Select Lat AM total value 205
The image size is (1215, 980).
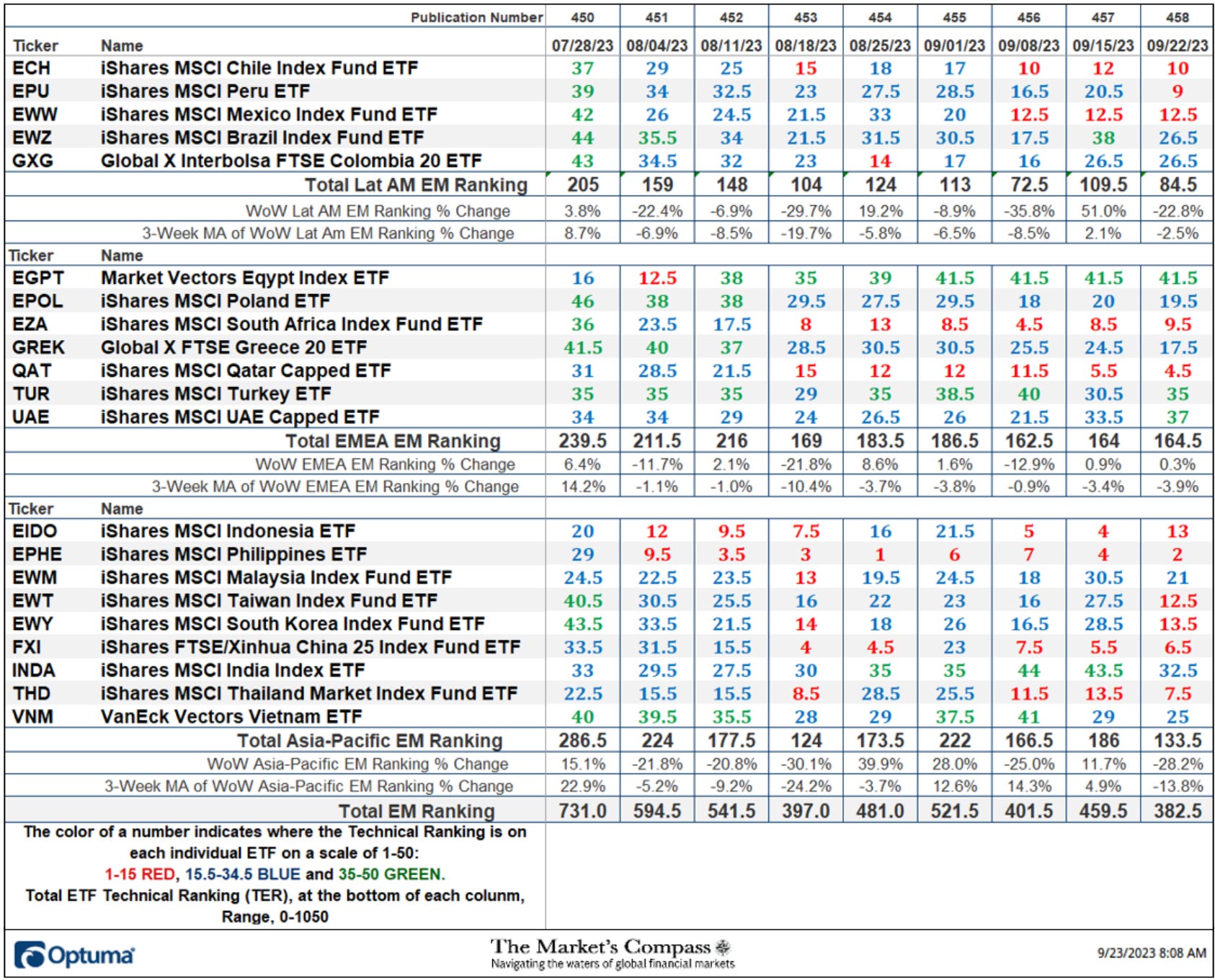[x=583, y=185]
